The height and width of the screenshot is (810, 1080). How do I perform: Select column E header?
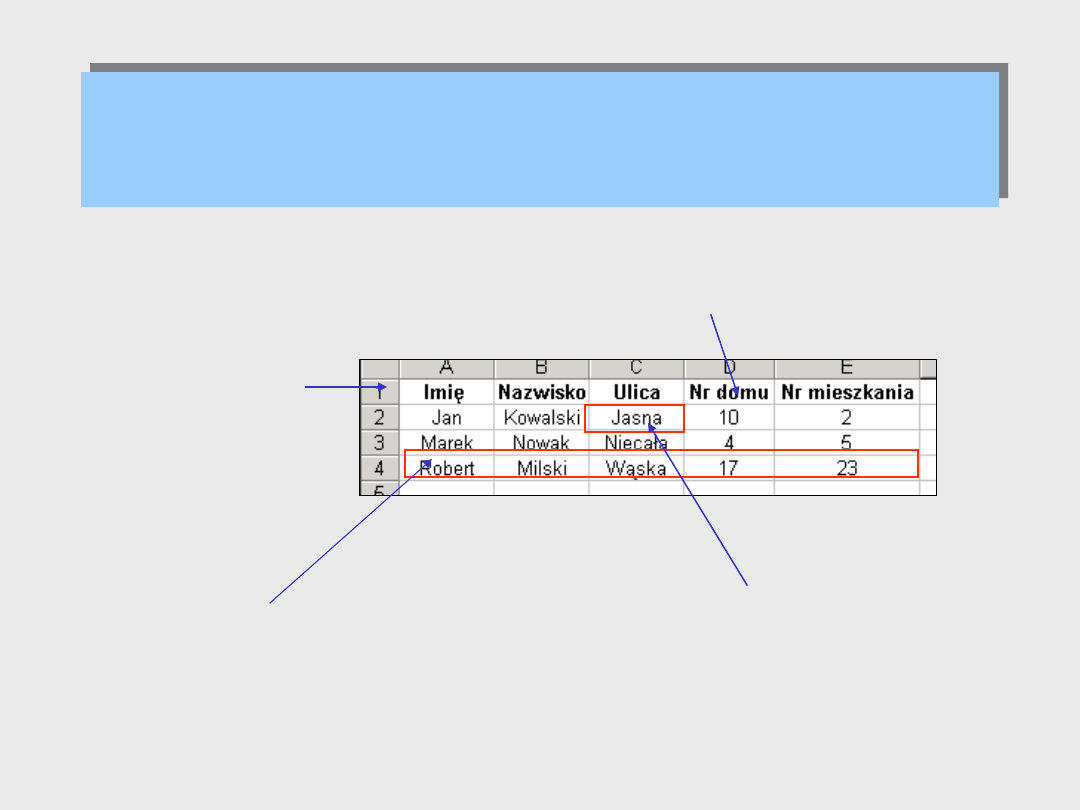[847, 369]
